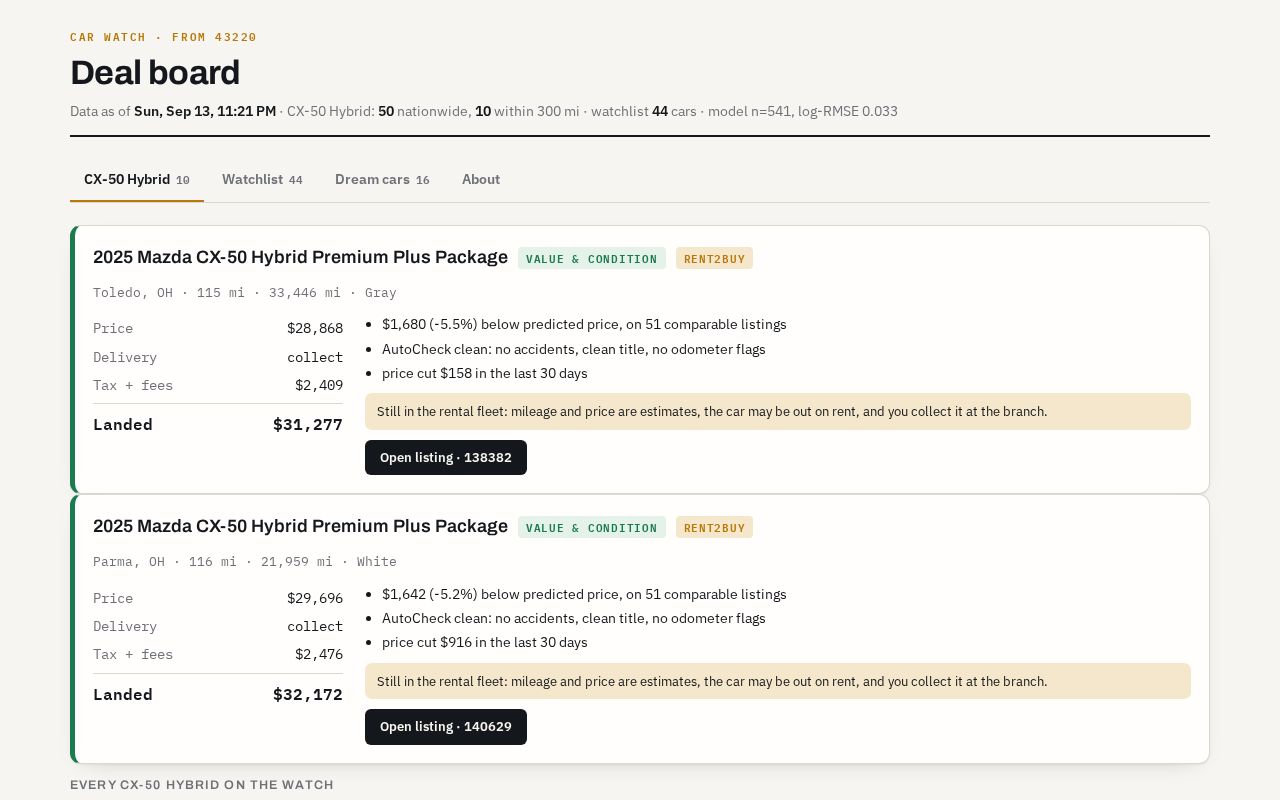Click AutoCheck clean bullet on Parma card

(x=574, y=619)
